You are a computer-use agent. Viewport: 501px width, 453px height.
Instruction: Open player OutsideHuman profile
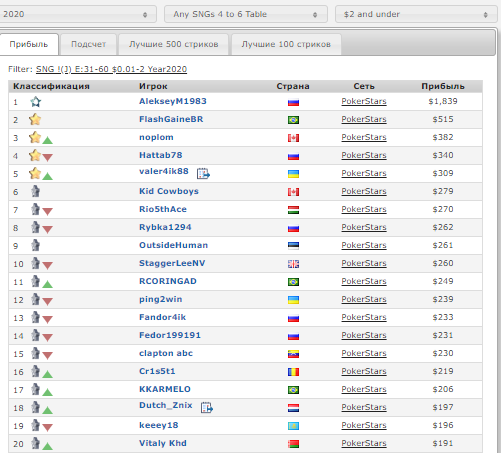click(x=173, y=245)
